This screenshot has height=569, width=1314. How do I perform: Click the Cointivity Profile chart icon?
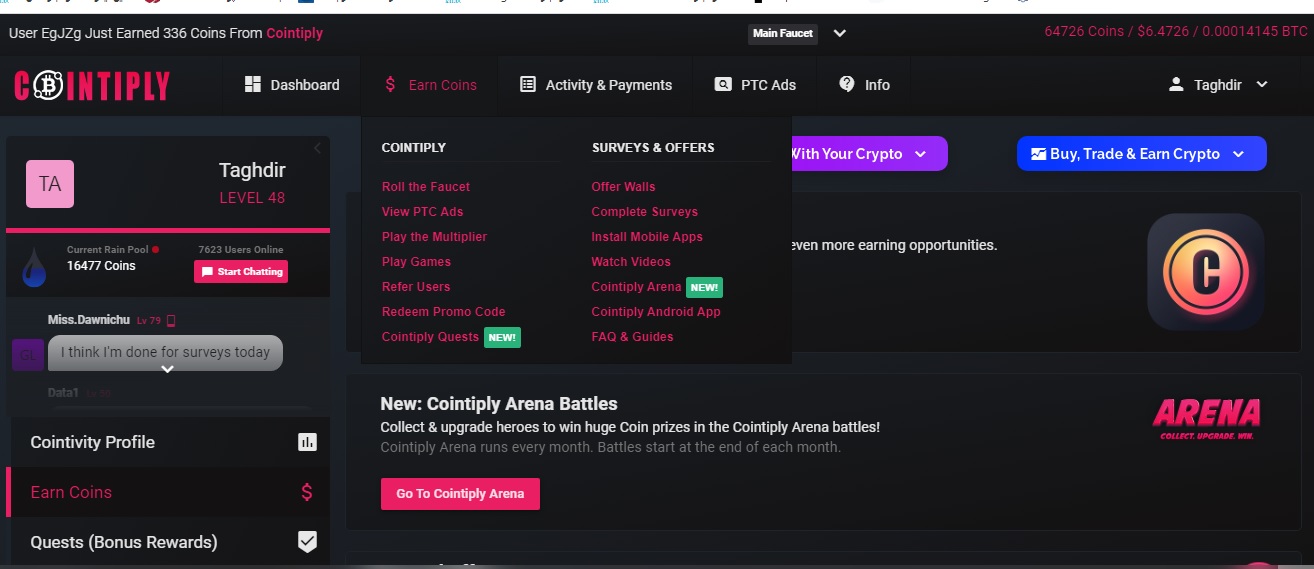307,442
